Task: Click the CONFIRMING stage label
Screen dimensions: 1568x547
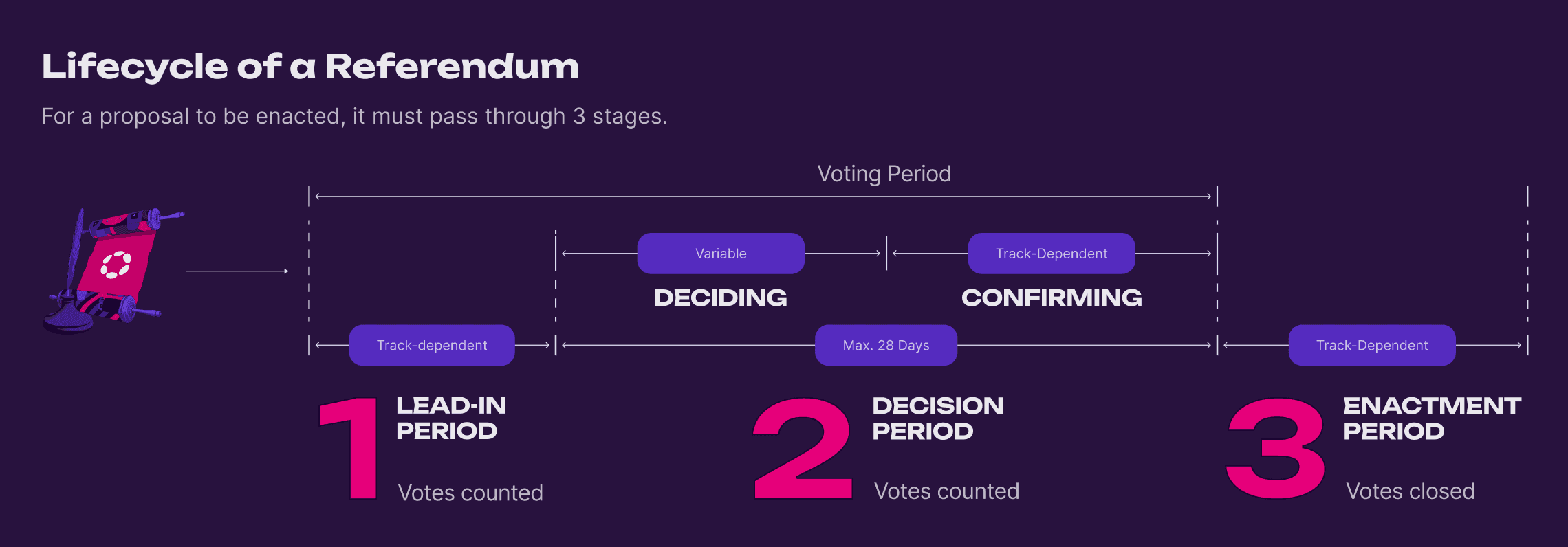Action: click(1052, 298)
